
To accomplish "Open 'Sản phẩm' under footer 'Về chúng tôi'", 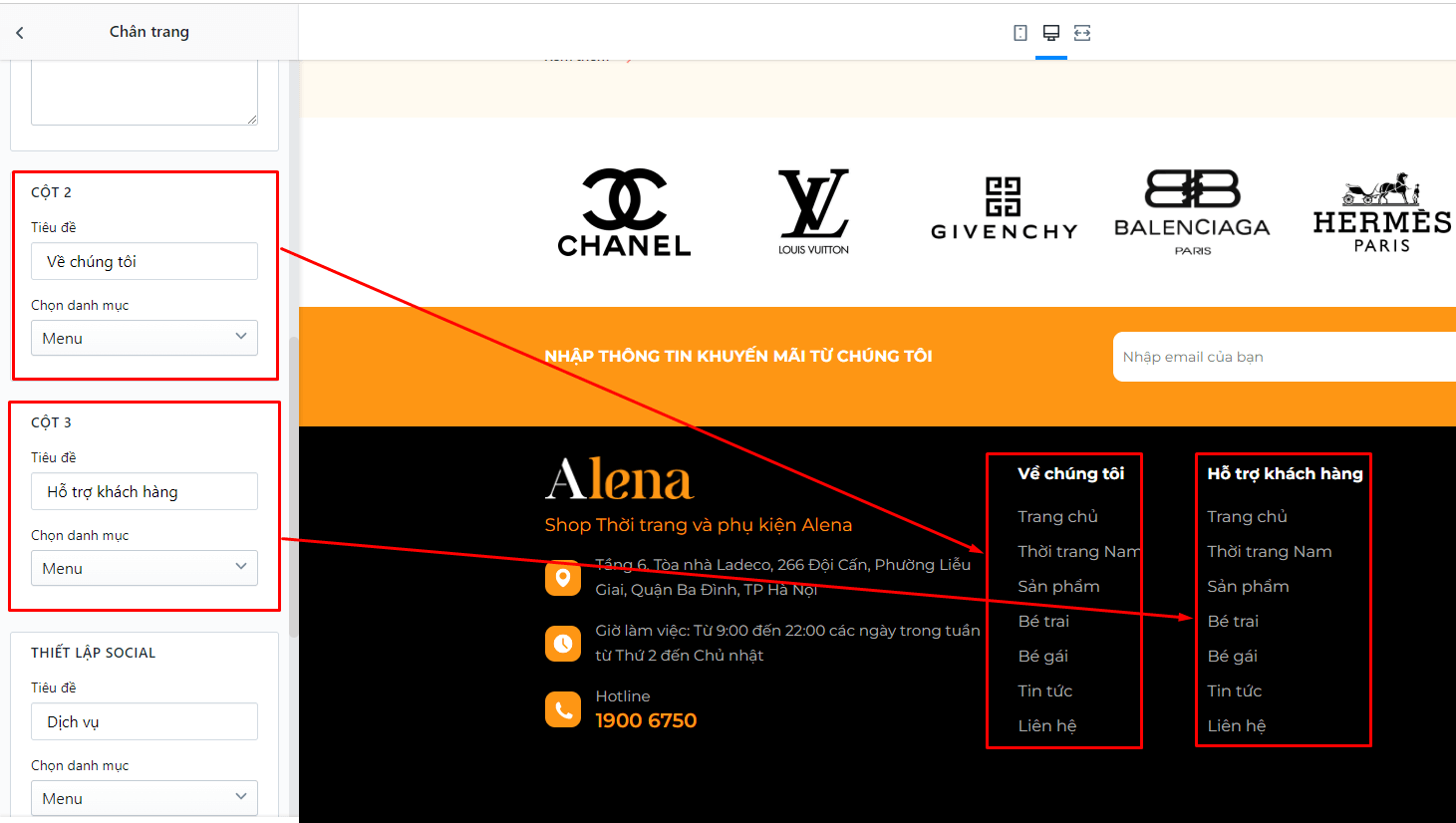I will 1058,586.
